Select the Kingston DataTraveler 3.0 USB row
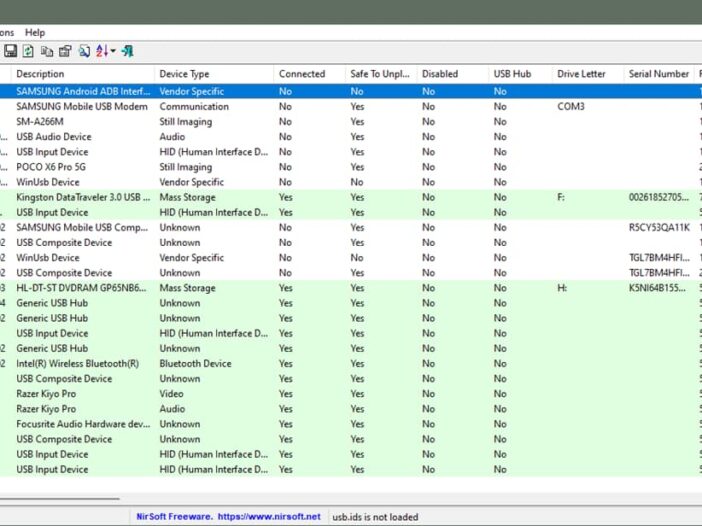Screen dimensions: 702x526 tap(351, 197)
